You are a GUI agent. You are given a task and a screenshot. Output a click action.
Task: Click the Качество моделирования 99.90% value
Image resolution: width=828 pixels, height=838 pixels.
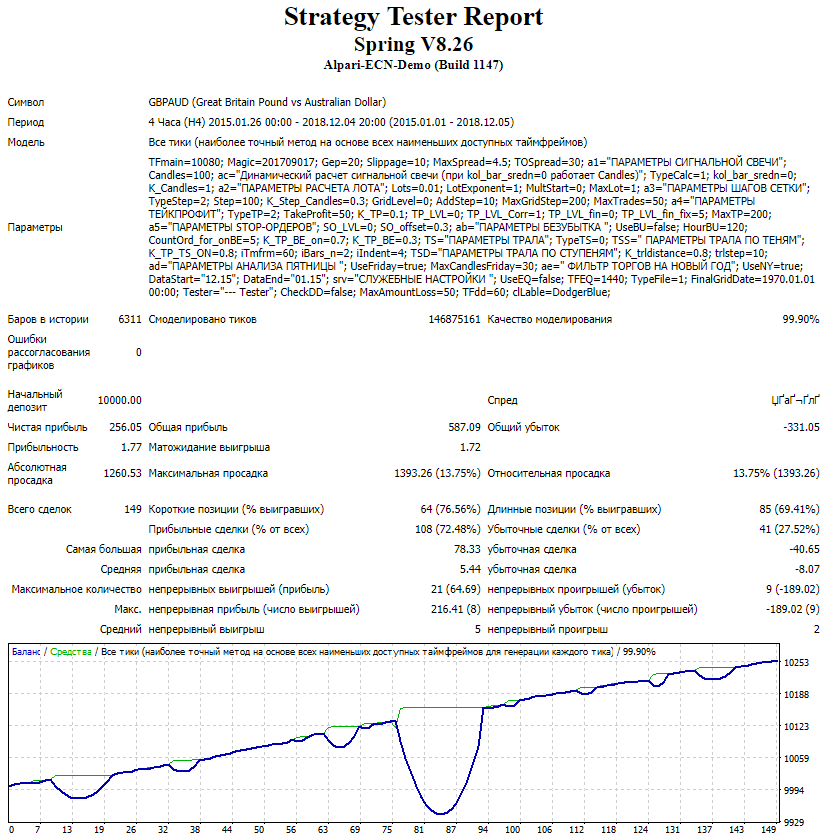coord(800,319)
